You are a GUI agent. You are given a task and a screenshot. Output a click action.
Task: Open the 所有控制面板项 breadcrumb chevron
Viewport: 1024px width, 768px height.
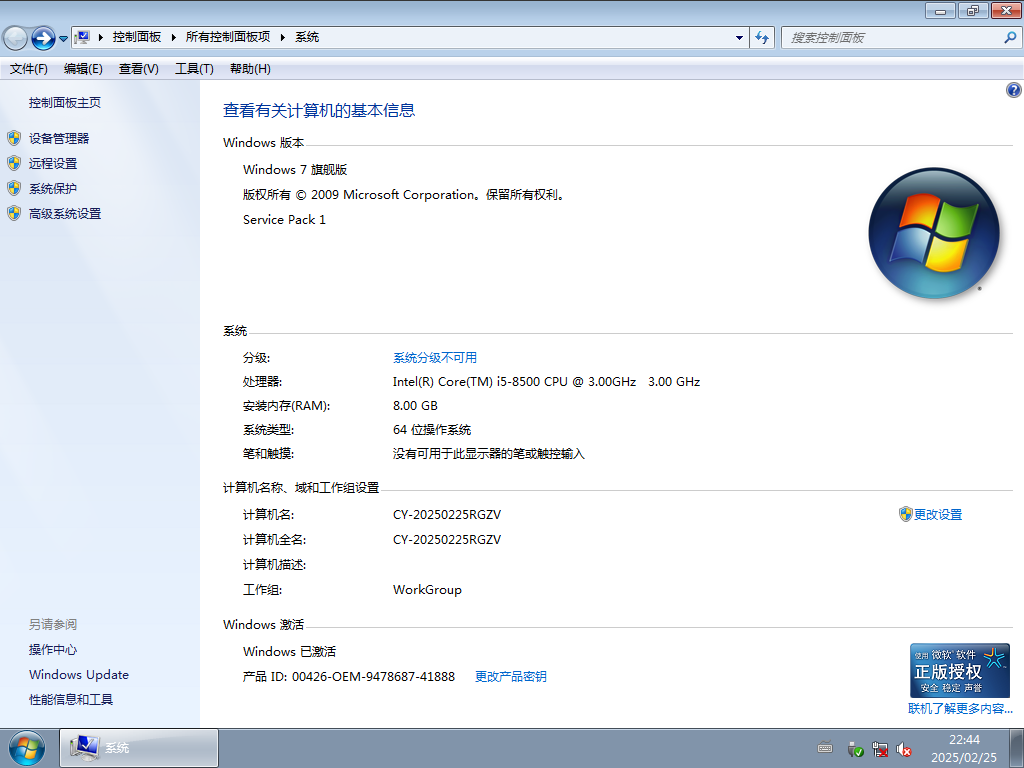283,37
